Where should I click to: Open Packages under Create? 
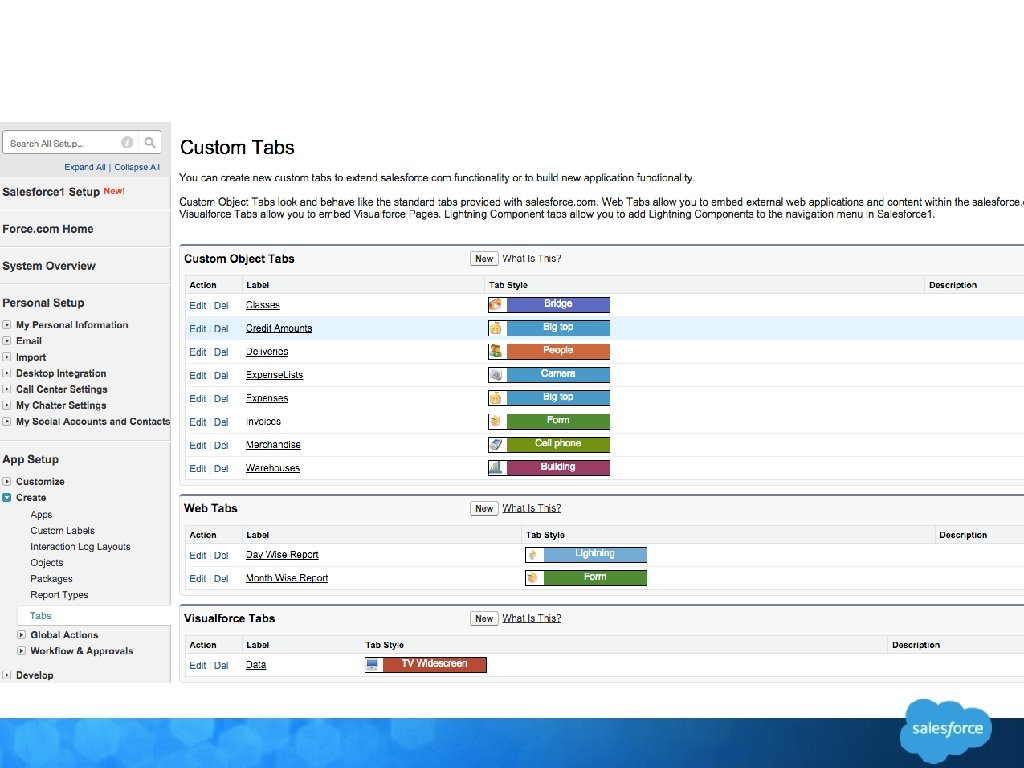[x=51, y=579]
